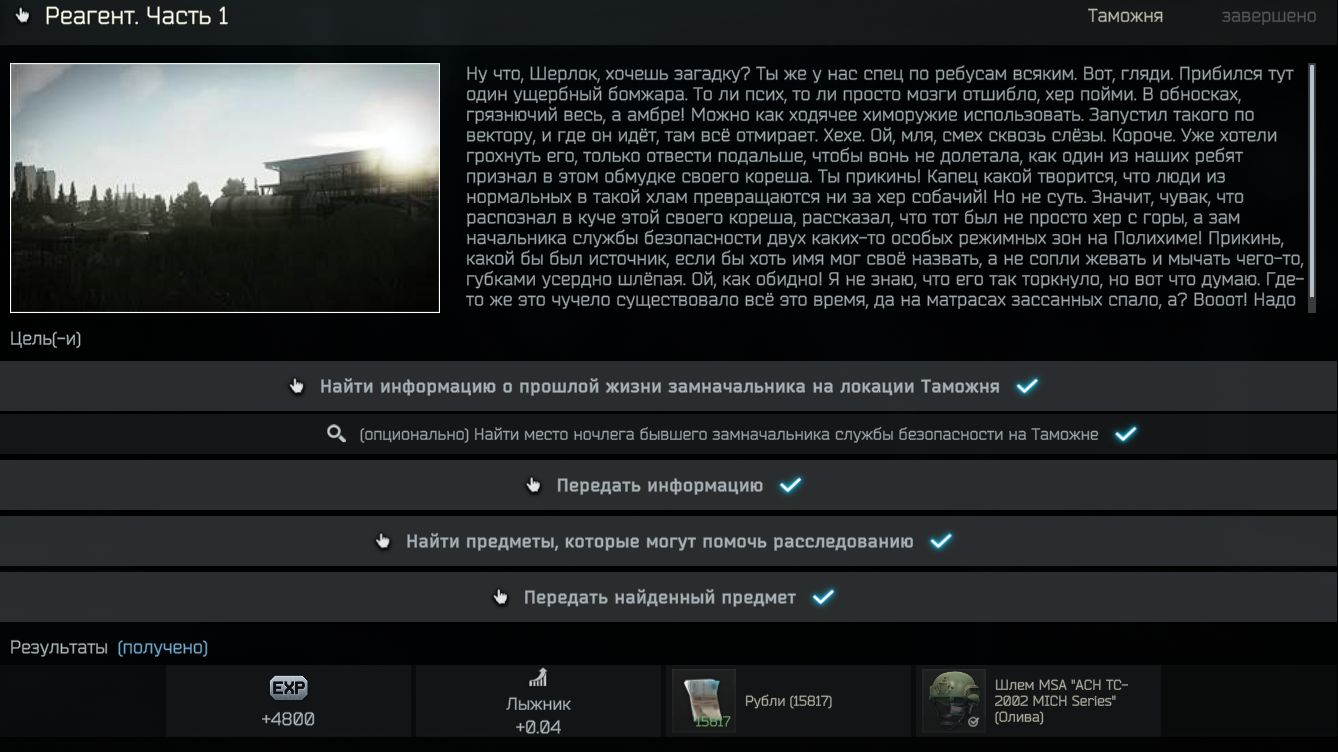Click checkmark on Найти информацию objective
This screenshot has height=752, width=1338.
tap(1027, 386)
